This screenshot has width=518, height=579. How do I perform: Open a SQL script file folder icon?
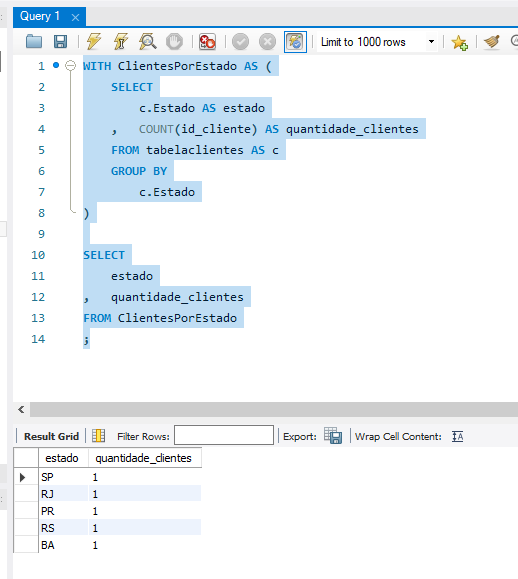tap(34, 42)
